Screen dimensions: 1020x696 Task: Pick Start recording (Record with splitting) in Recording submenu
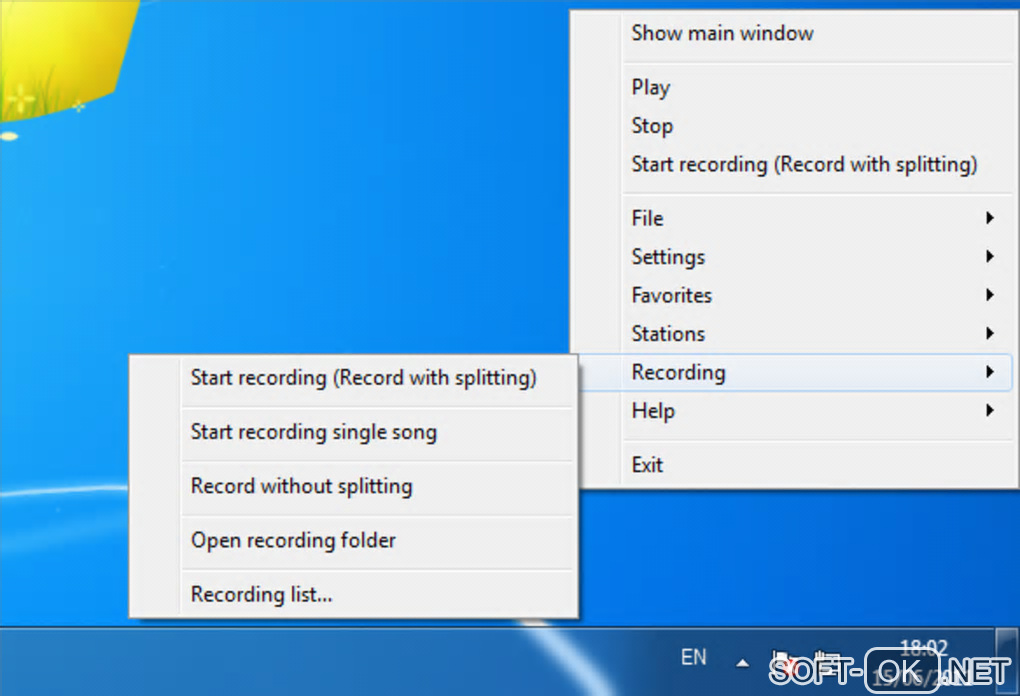click(355, 378)
